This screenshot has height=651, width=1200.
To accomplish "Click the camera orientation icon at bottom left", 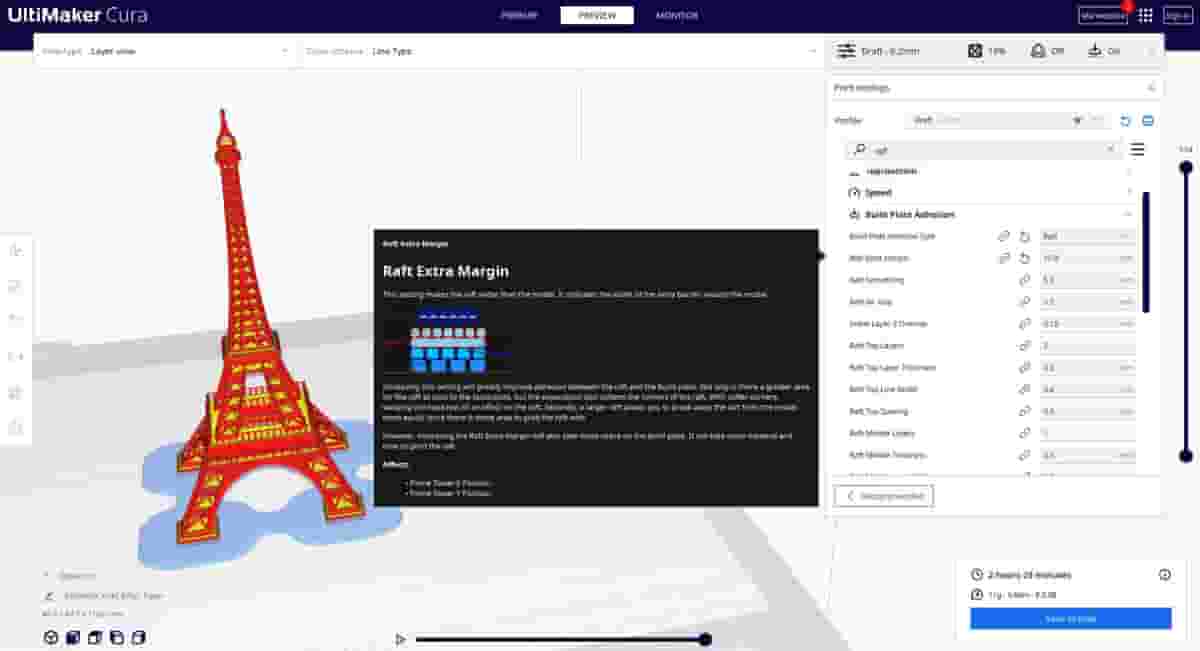I will click(50, 637).
